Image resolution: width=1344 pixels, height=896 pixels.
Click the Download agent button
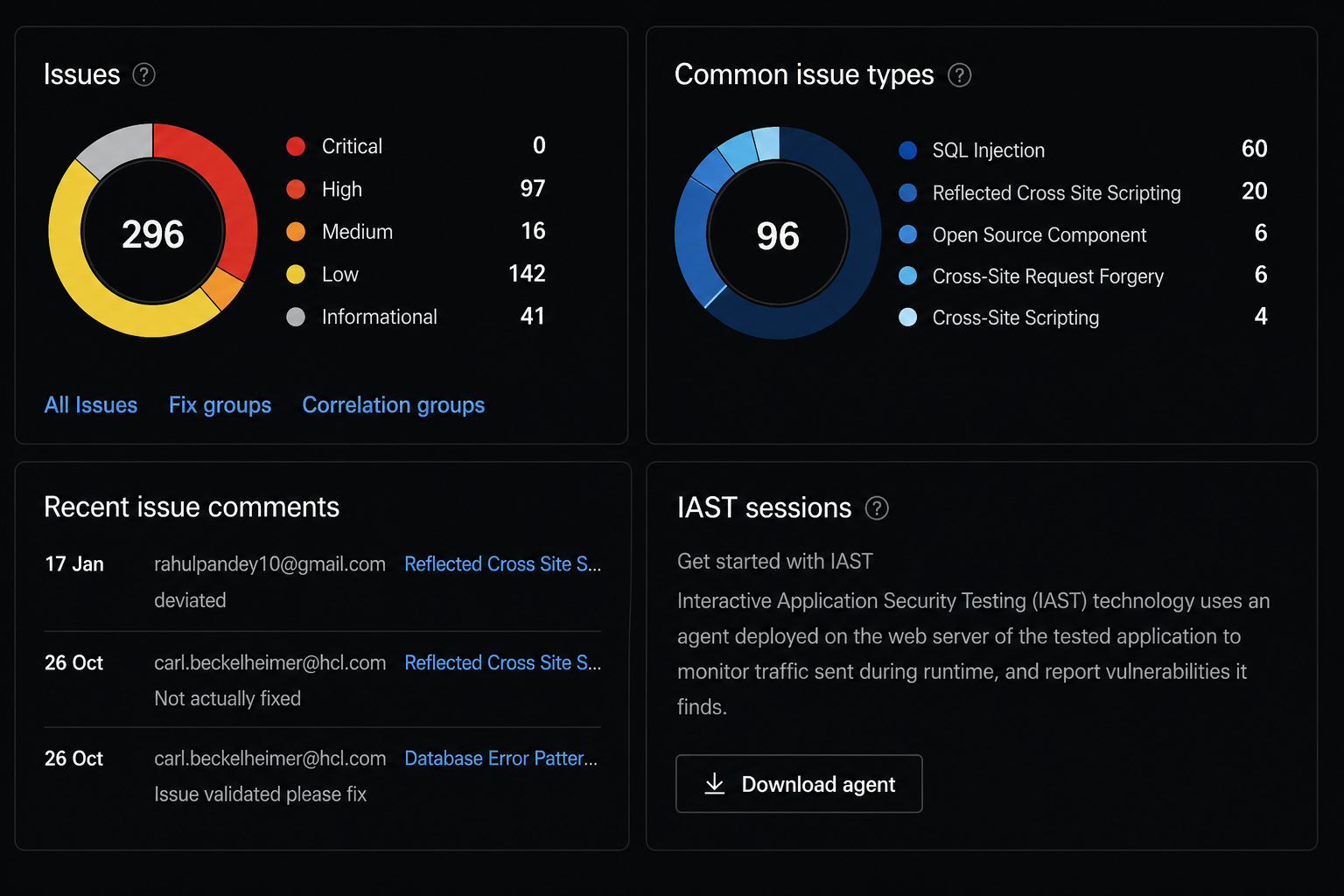coord(799,783)
